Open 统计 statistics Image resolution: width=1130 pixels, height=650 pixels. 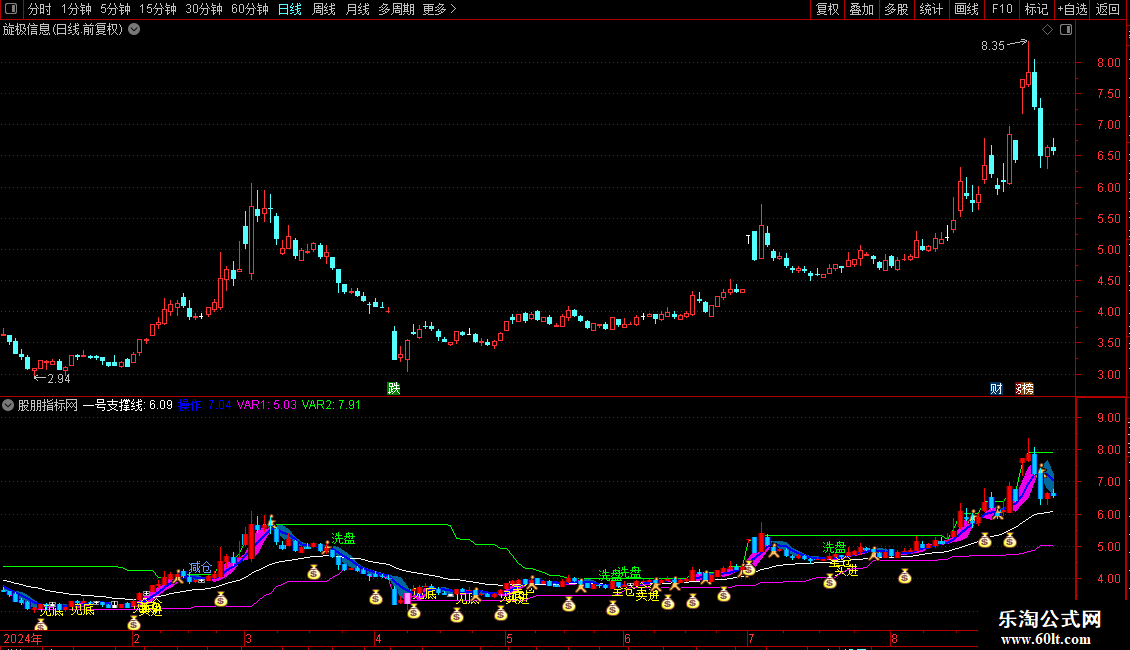pyautogui.click(x=931, y=9)
